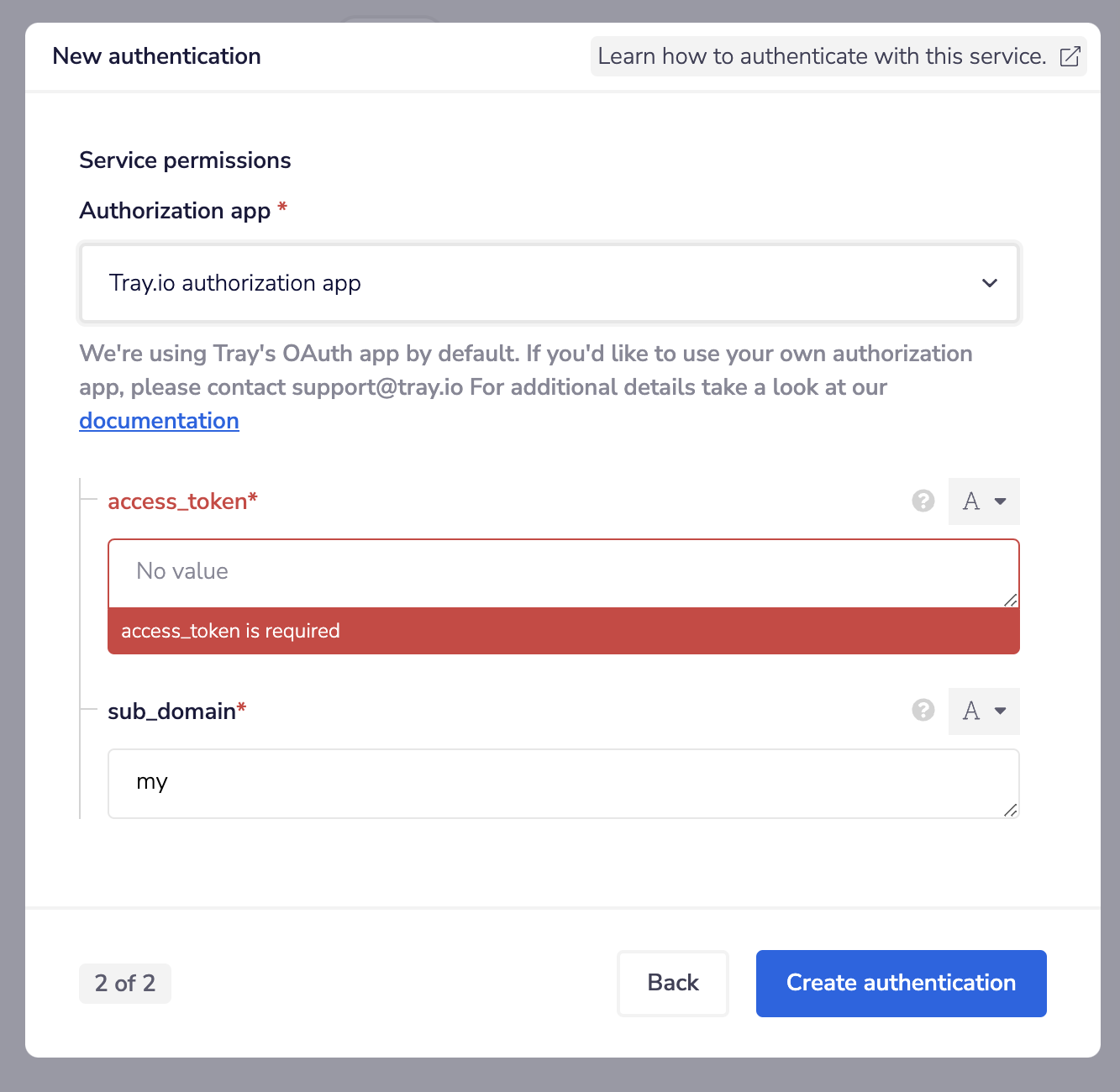This screenshot has width=1120, height=1092.
Task: Click inside the empty access_token field
Action: point(562,572)
